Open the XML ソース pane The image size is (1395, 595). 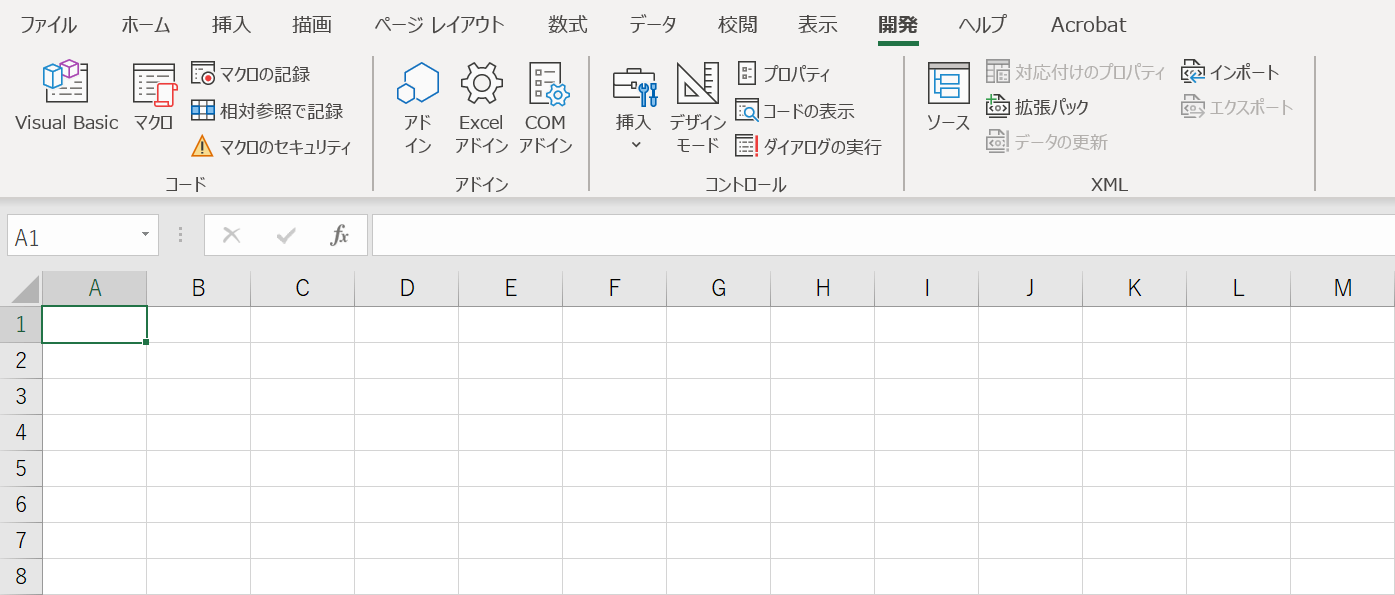[947, 95]
